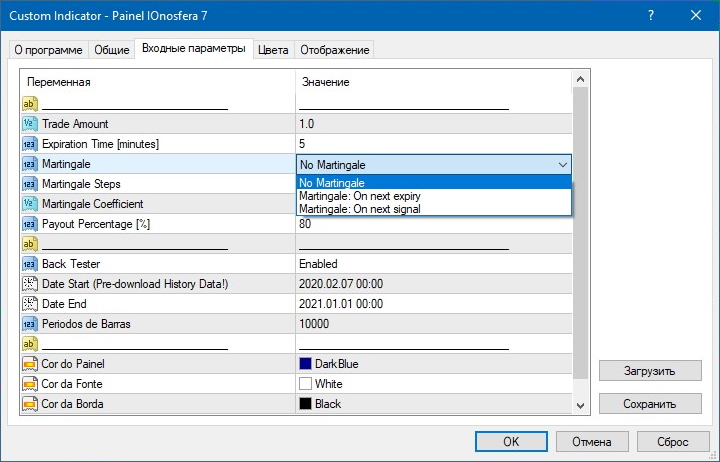Switch to the Цвета tab
Screen dimensions: 720x462
(273, 50)
